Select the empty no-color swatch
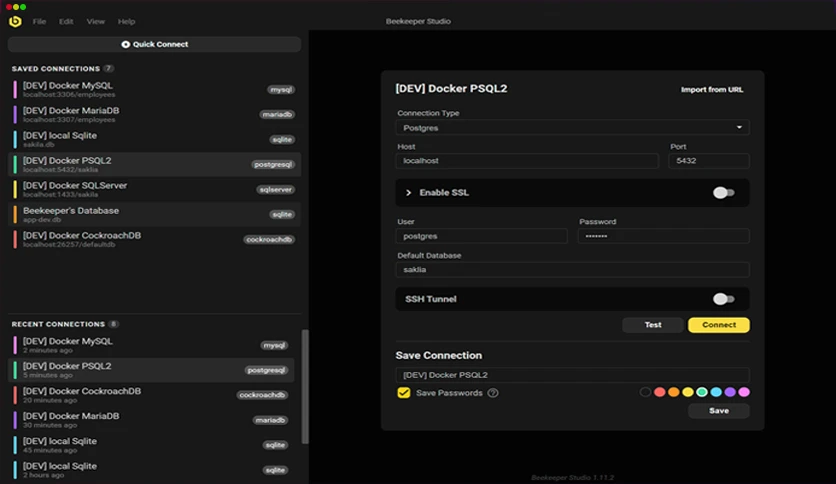This screenshot has width=836, height=484. (645, 392)
